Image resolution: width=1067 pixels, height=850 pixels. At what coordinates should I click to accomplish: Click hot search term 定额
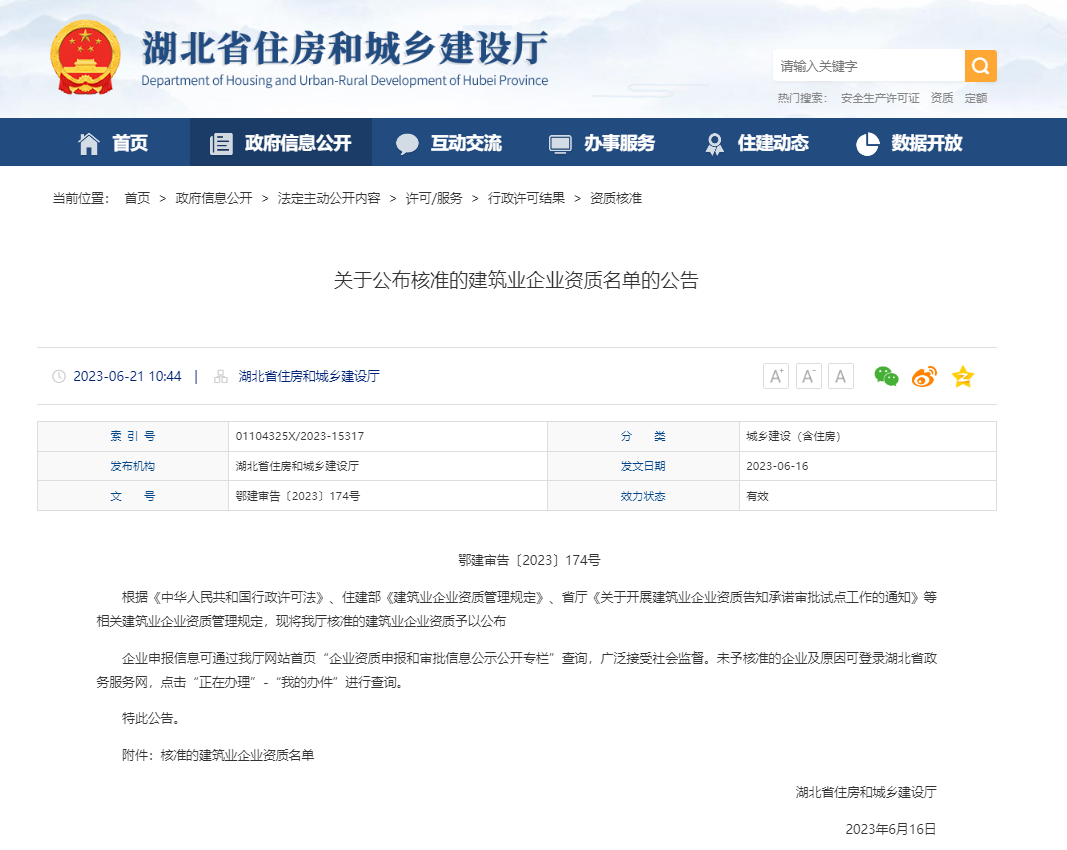pyautogui.click(x=976, y=98)
